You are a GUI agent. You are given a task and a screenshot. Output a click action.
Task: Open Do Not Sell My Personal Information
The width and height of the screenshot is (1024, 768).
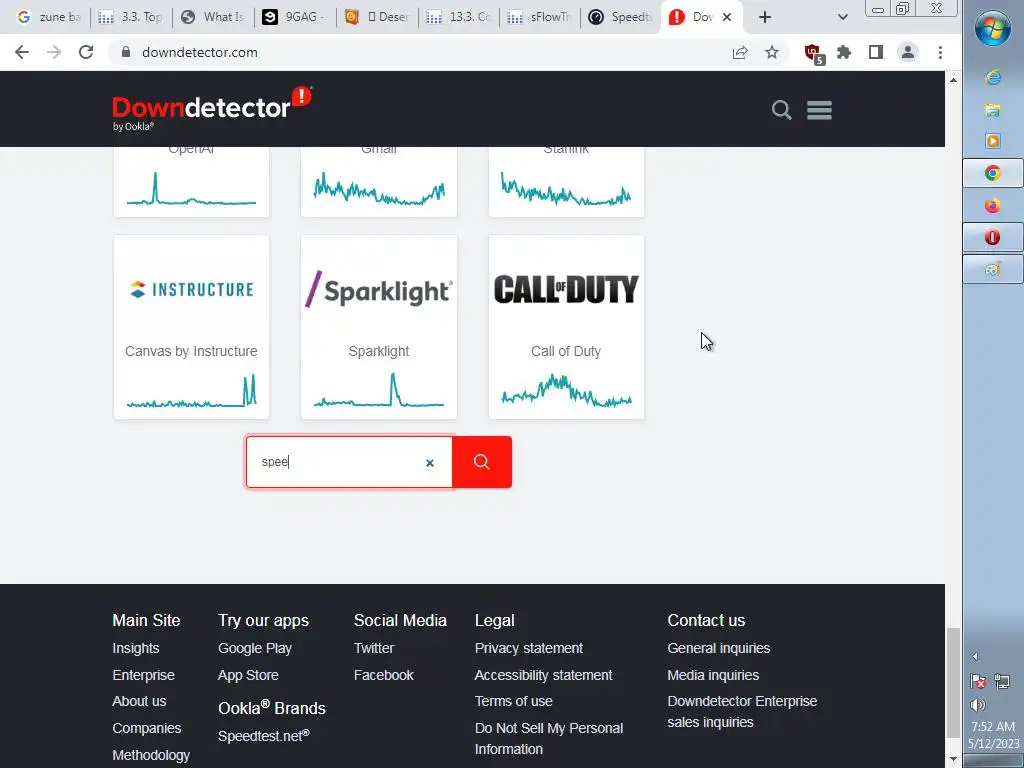[x=549, y=738]
